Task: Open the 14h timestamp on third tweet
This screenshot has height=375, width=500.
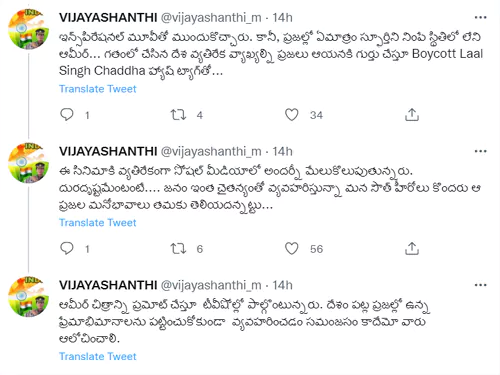Action: pyautogui.click(x=282, y=285)
